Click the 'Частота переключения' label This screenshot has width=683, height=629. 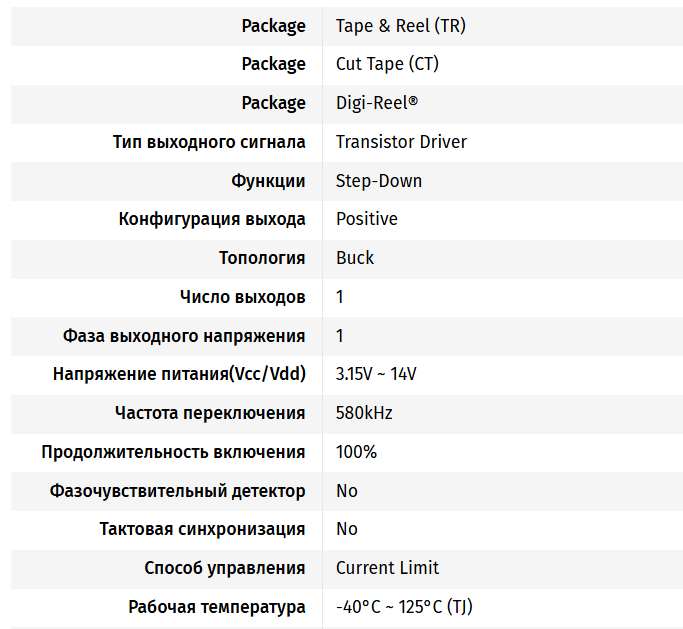(210, 413)
